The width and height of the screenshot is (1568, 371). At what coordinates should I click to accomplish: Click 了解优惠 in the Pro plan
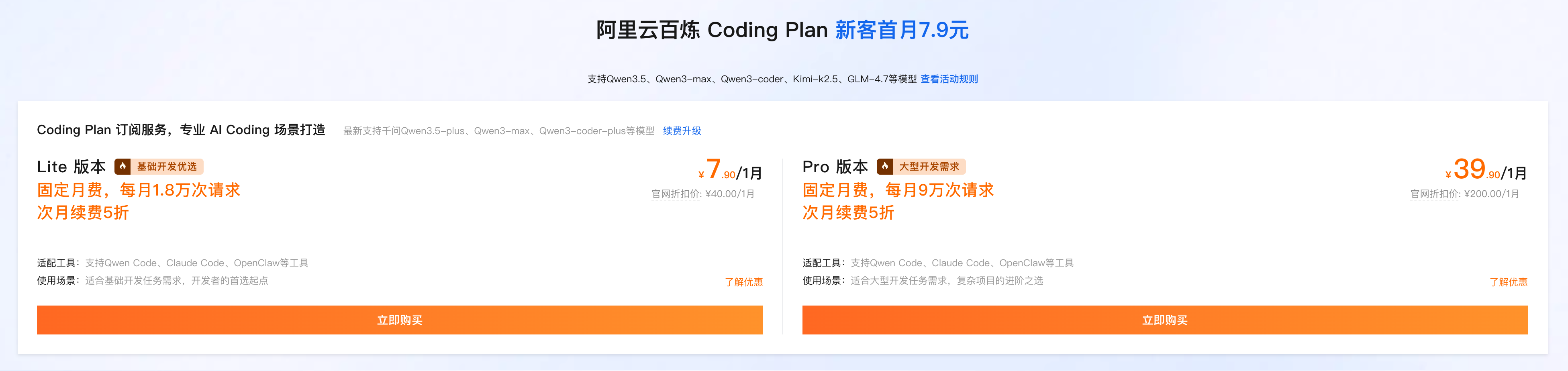pos(1508,282)
